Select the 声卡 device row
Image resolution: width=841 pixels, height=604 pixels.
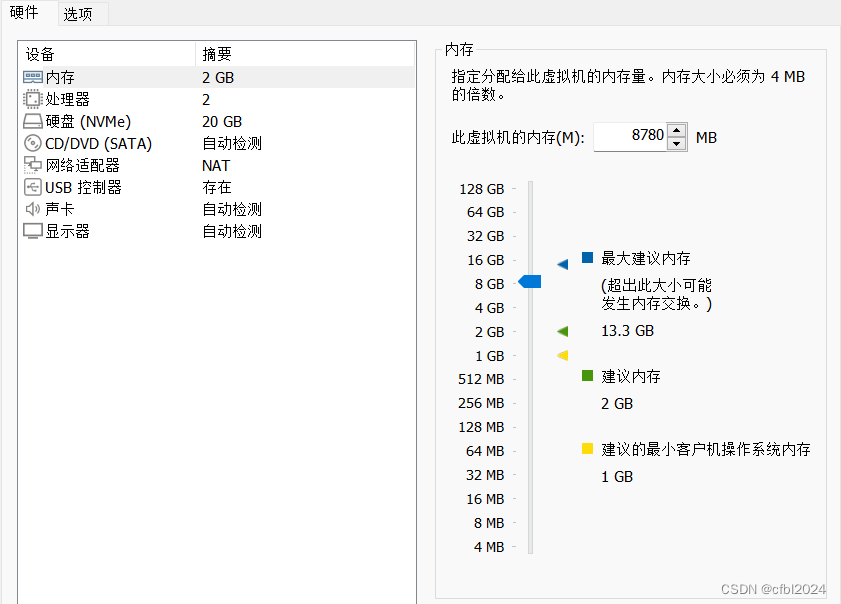coord(217,209)
